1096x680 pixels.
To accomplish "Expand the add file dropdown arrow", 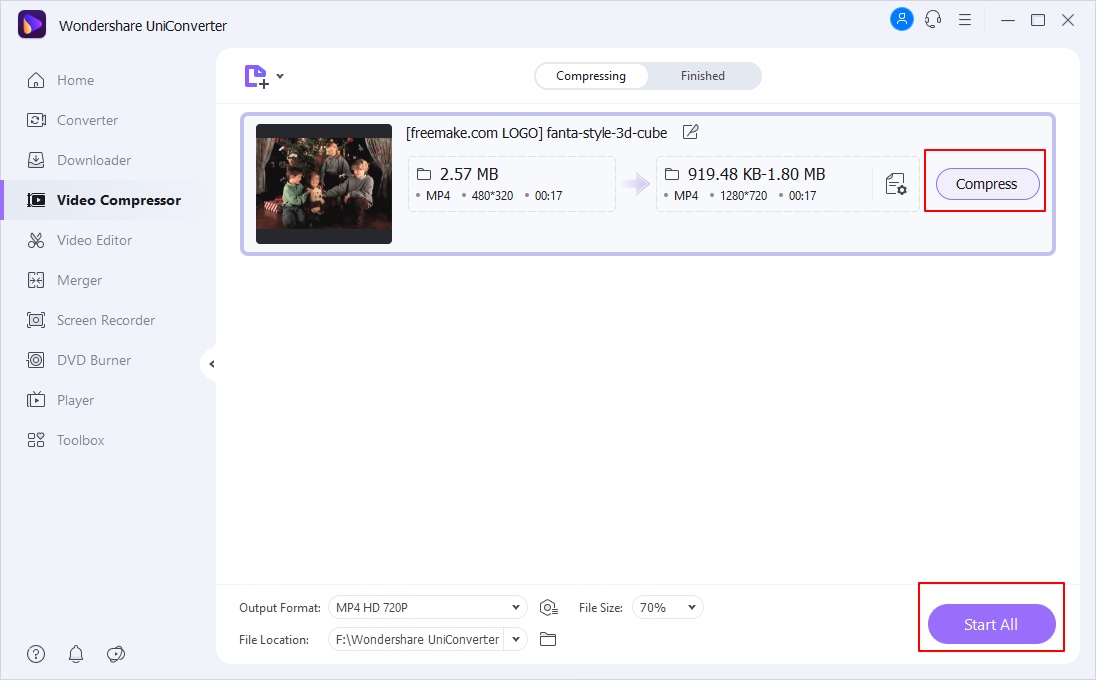I will pos(280,75).
